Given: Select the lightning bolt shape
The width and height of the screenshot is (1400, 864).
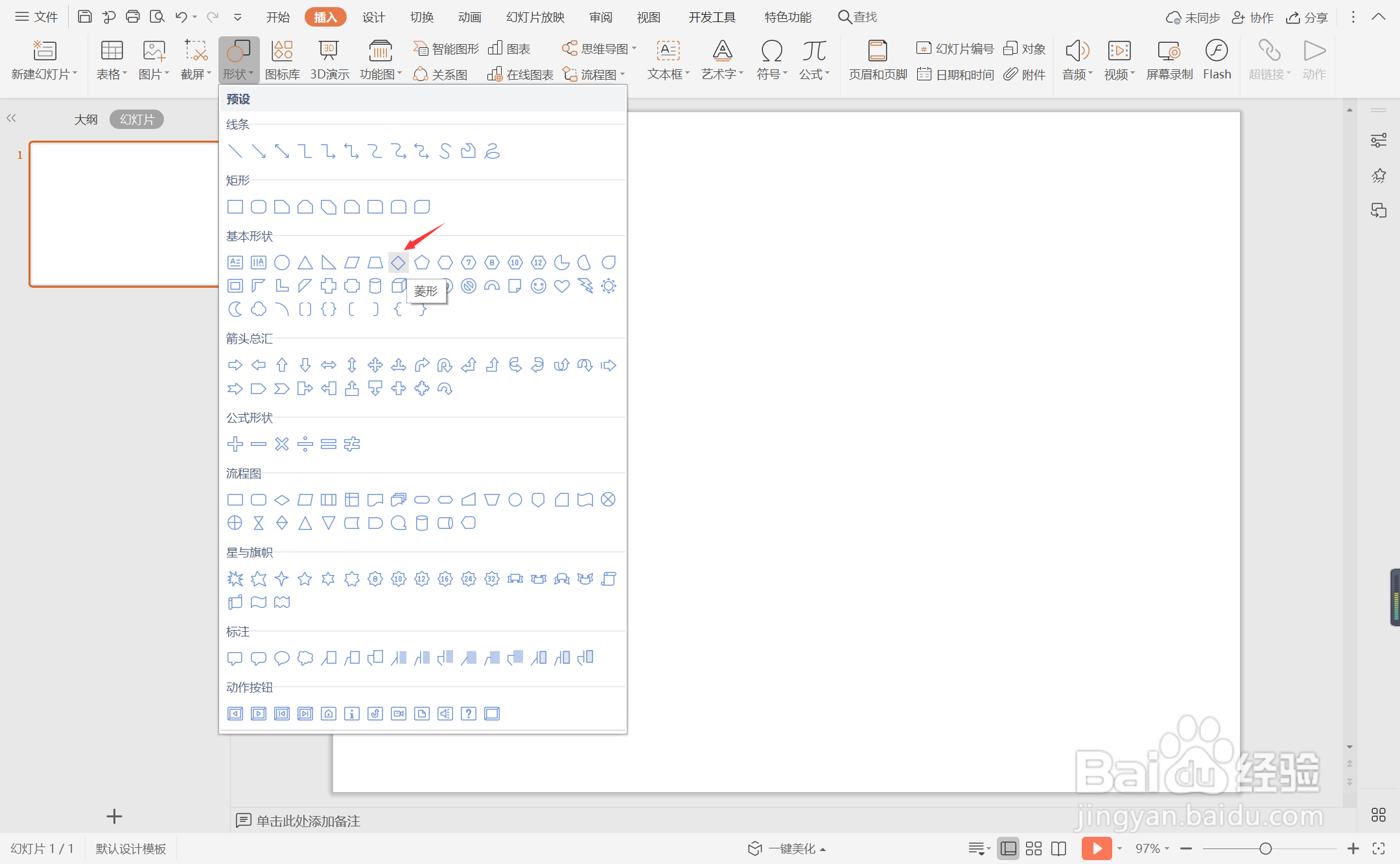Looking at the screenshot, I should tap(585, 286).
